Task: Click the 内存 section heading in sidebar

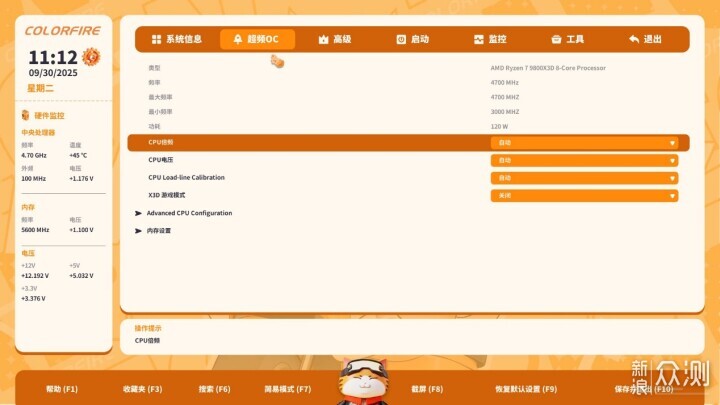Action: [x=28, y=207]
